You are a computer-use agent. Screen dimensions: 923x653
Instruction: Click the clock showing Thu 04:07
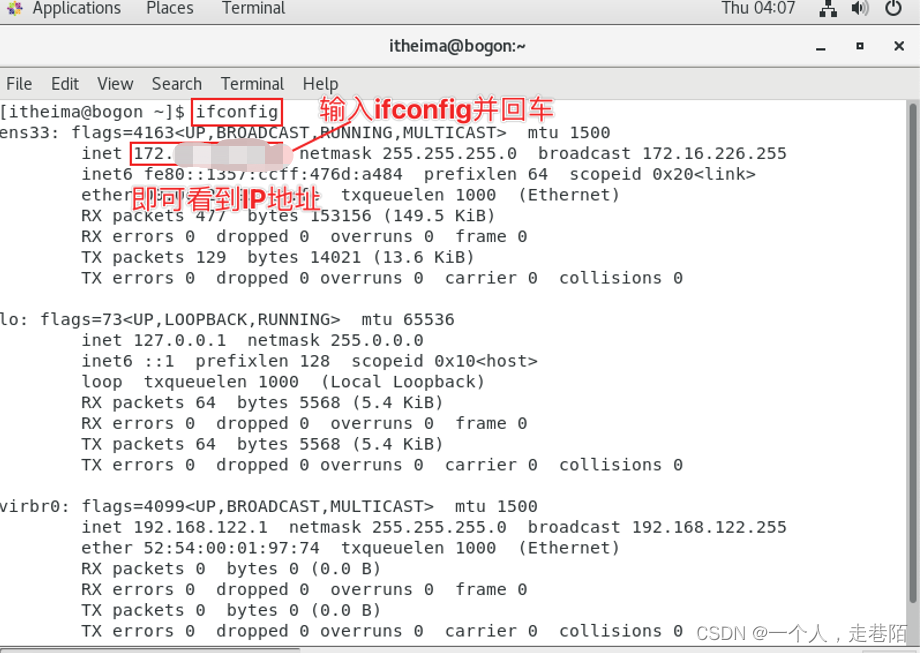click(x=758, y=9)
